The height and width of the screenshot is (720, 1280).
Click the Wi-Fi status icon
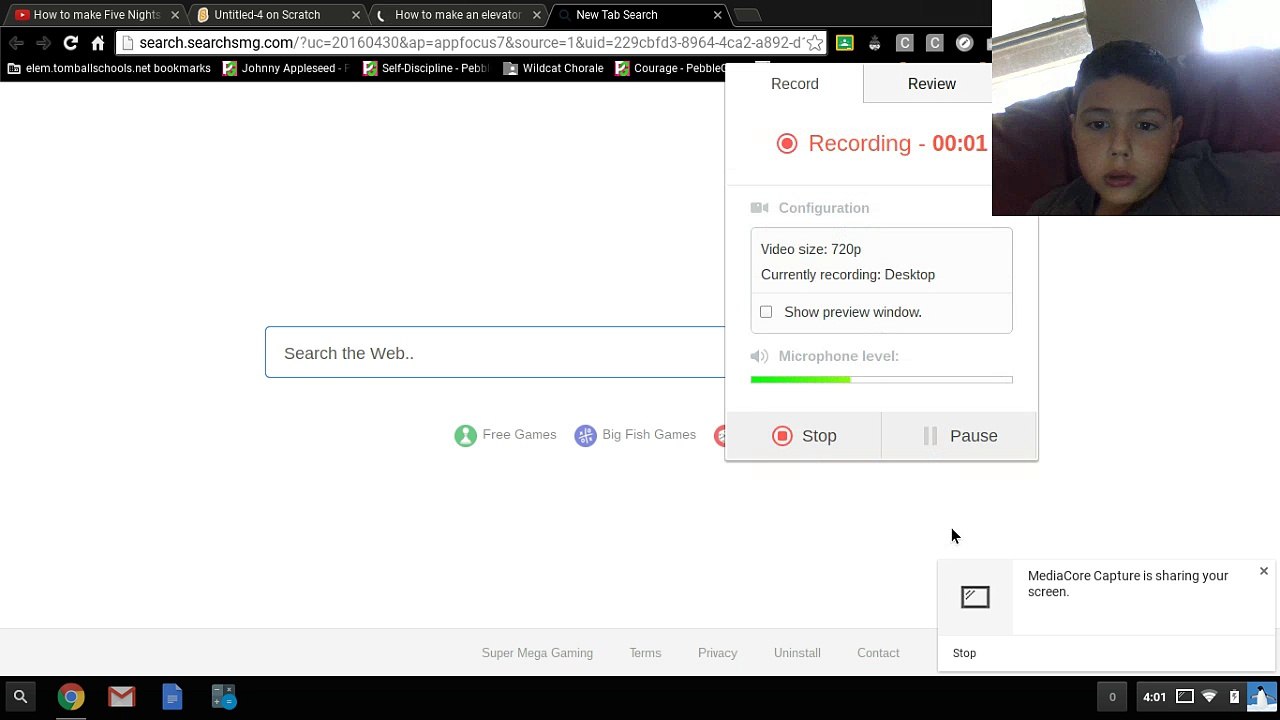(x=1210, y=697)
